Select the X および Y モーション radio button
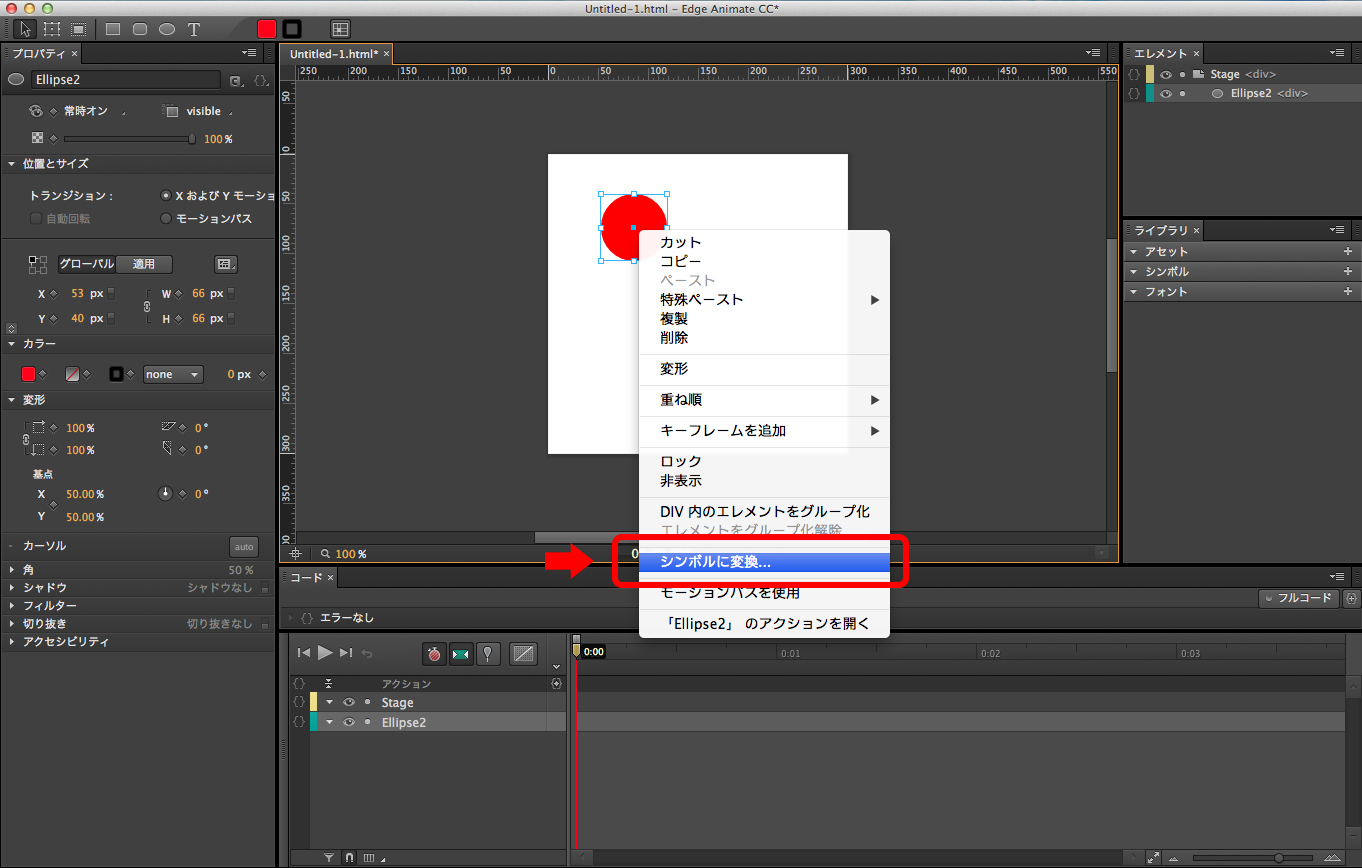 [166, 196]
